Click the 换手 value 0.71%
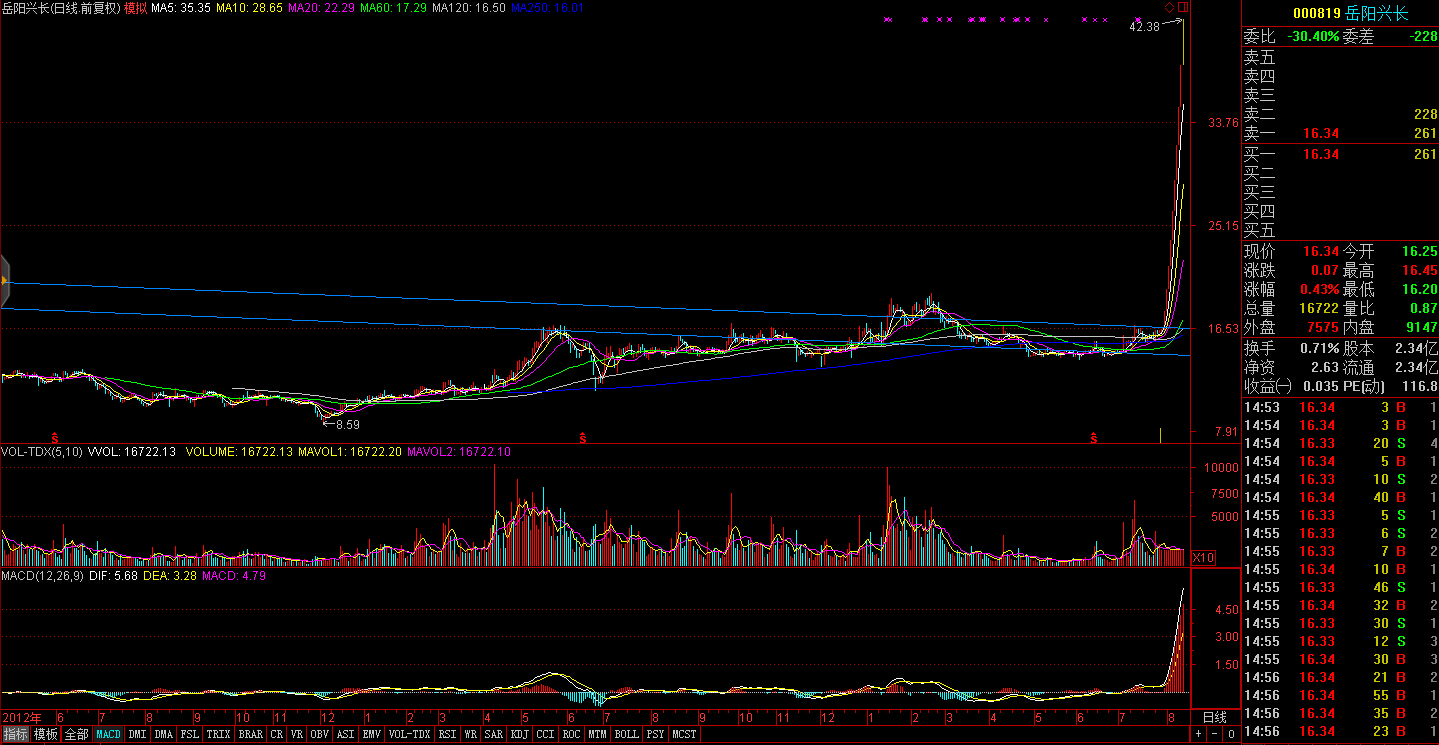Viewport: 1439px width, 745px height. [x=1320, y=348]
